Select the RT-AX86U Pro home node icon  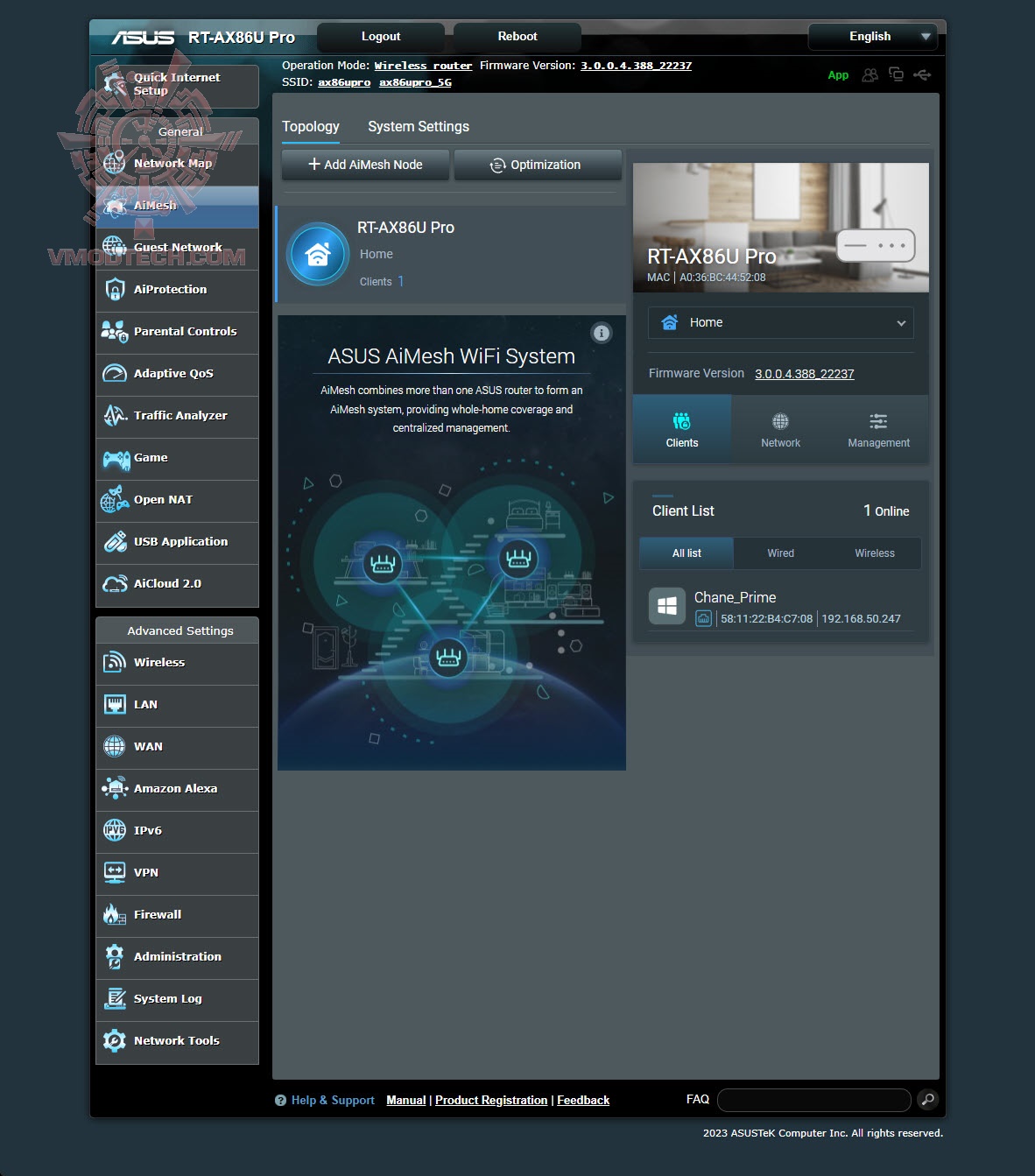(318, 254)
